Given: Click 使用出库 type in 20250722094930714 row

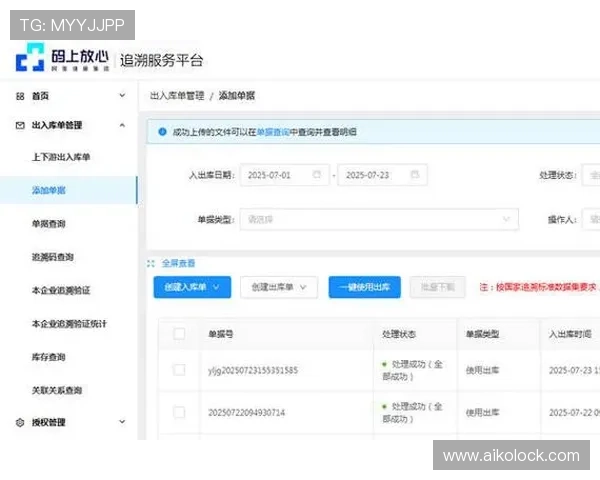Looking at the screenshot, I should pos(482,413).
